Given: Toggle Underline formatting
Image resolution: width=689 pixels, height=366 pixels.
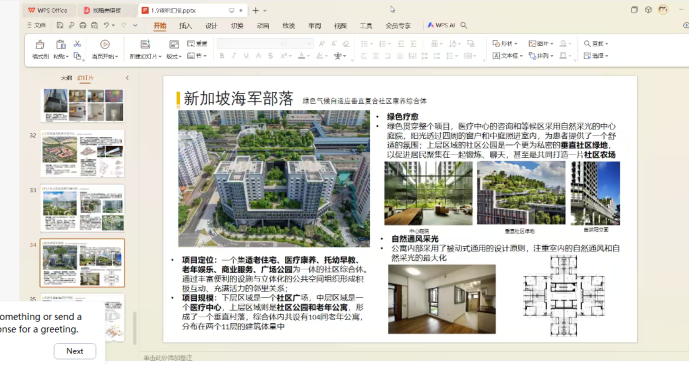Looking at the screenshot, I should [246, 56].
